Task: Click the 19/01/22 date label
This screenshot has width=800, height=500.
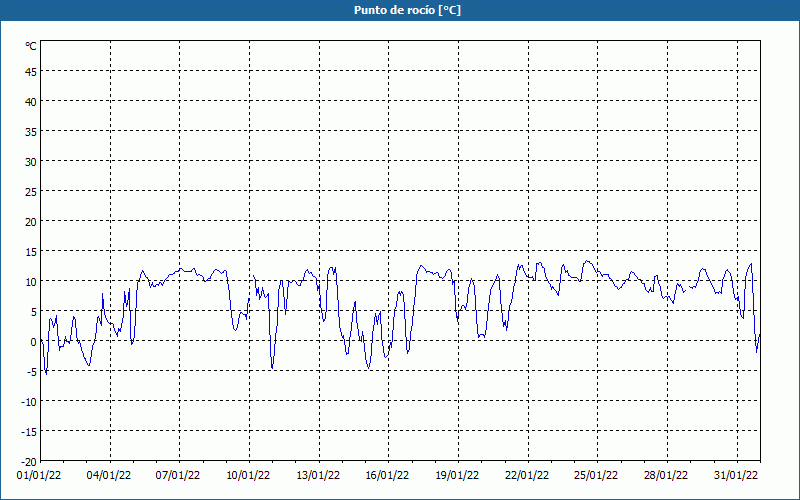Action: [457, 476]
